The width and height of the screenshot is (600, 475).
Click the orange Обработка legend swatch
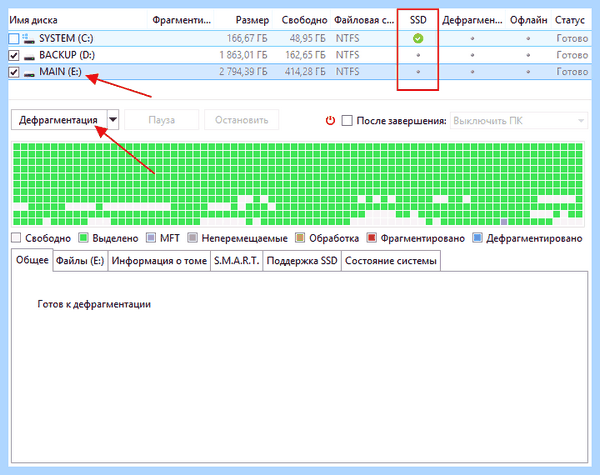[300, 238]
